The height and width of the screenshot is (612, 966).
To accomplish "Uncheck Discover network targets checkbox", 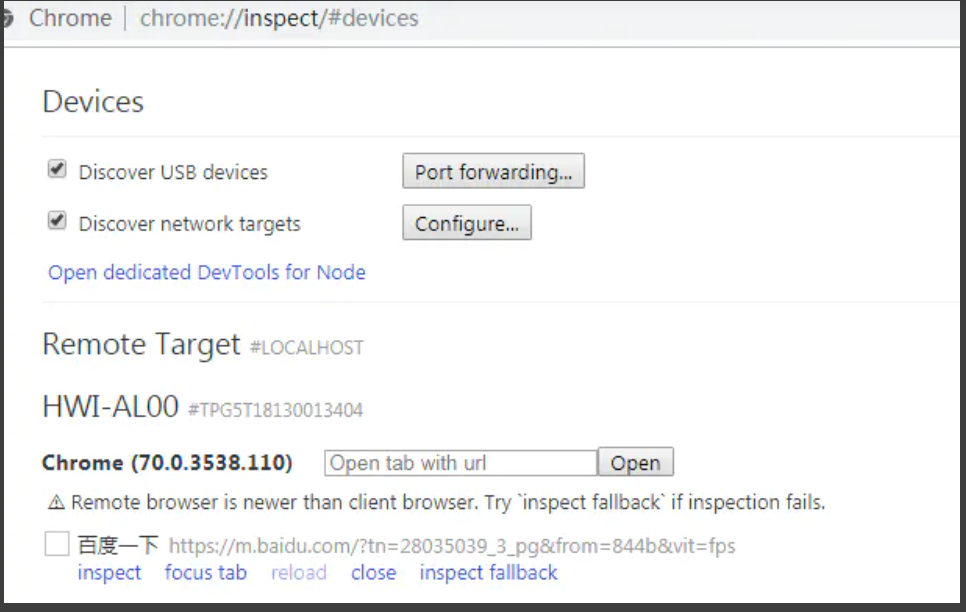I will [x=57, y=220].
